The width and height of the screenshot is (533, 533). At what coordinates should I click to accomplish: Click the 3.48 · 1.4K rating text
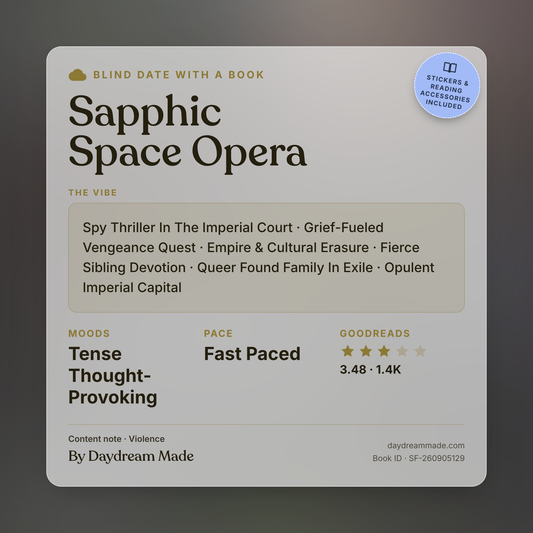(371, 369)
